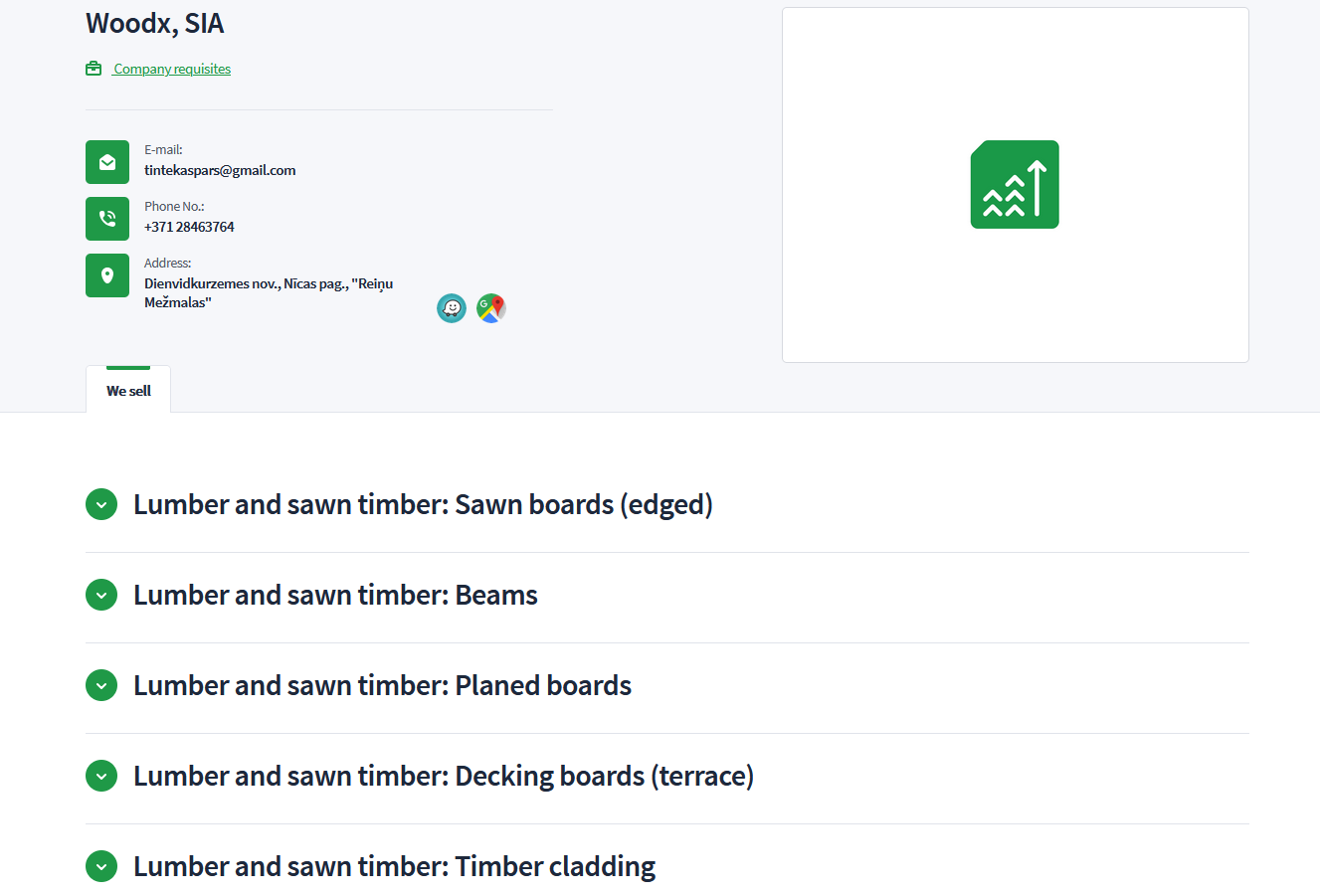The height and width of the screenshot is (896, 1320).
Task: Click the Woodx, SIA company heading
Action: click(155, 23)
